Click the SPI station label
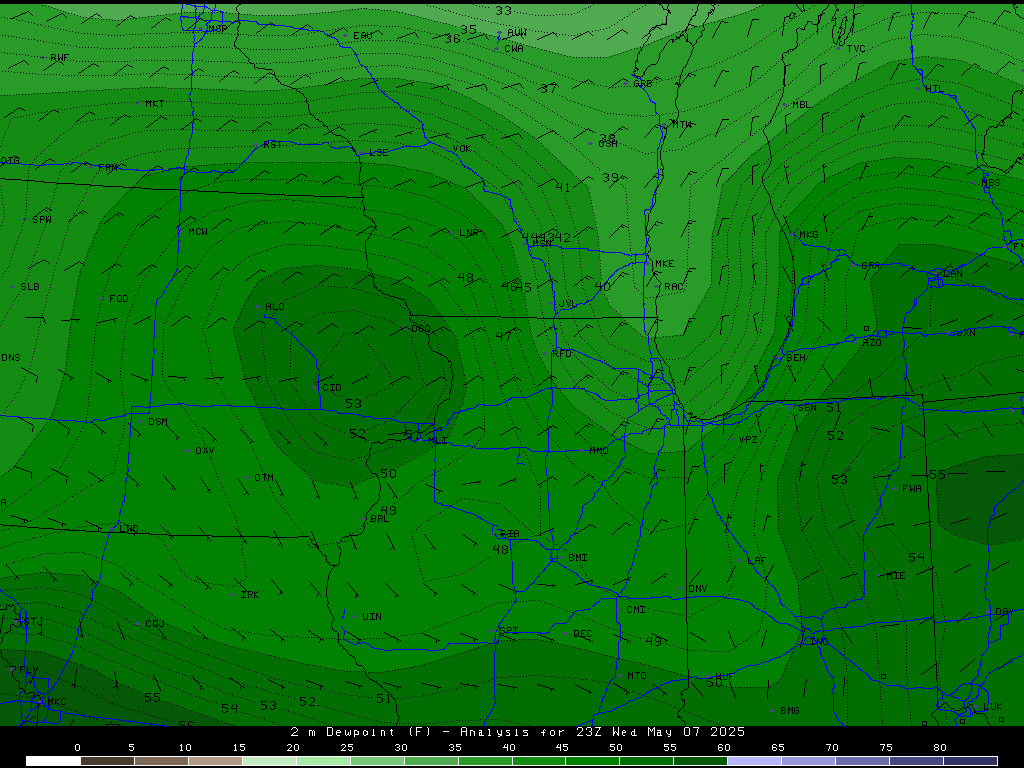This screenshot has height=768, width=1024. click(x=509, y=630)
